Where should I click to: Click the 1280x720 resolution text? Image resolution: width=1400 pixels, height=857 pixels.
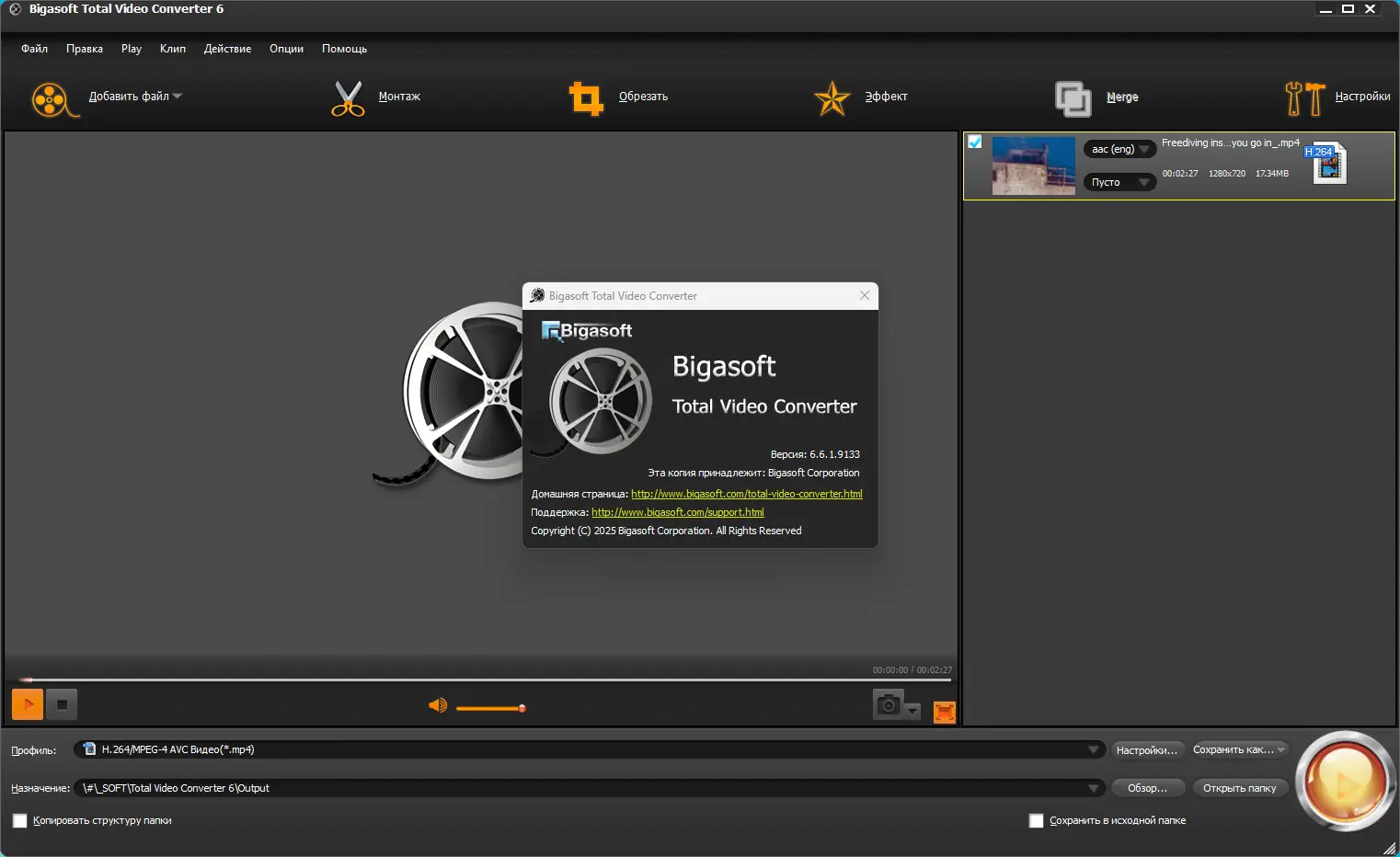[1227, 174]
